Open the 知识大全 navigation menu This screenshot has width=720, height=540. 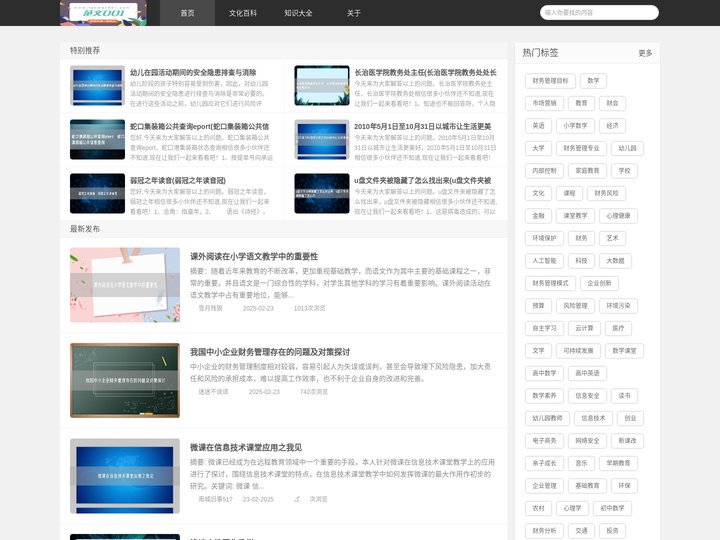click(x=298, y=13)
